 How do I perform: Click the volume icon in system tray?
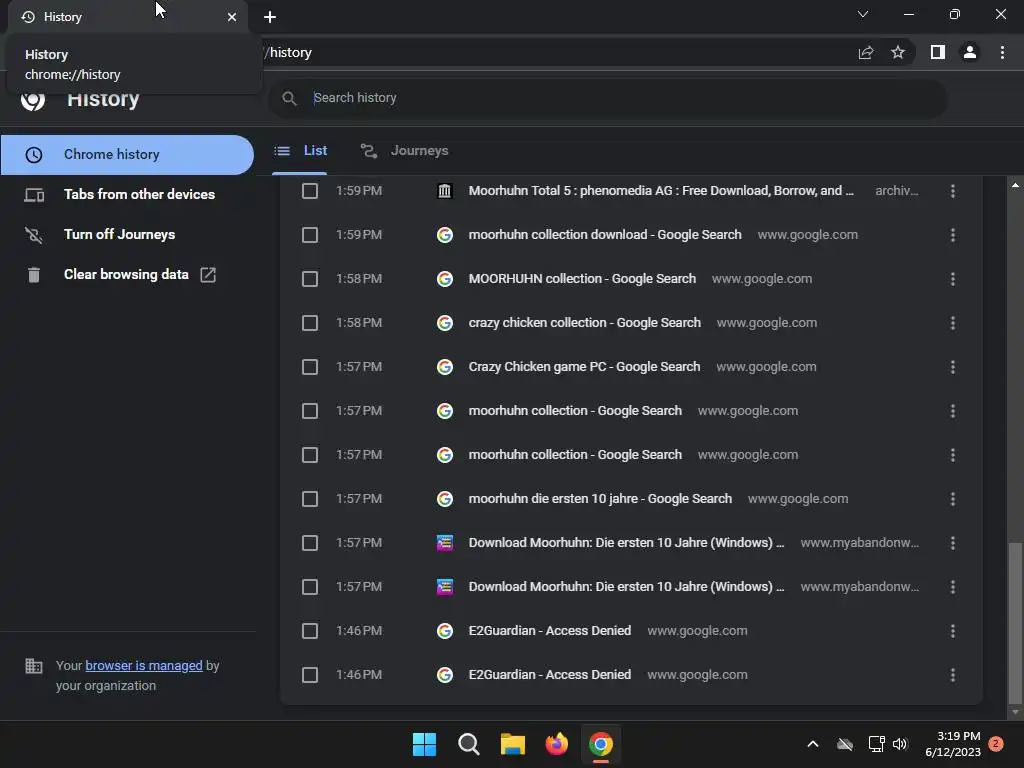(x=901, y=744)
